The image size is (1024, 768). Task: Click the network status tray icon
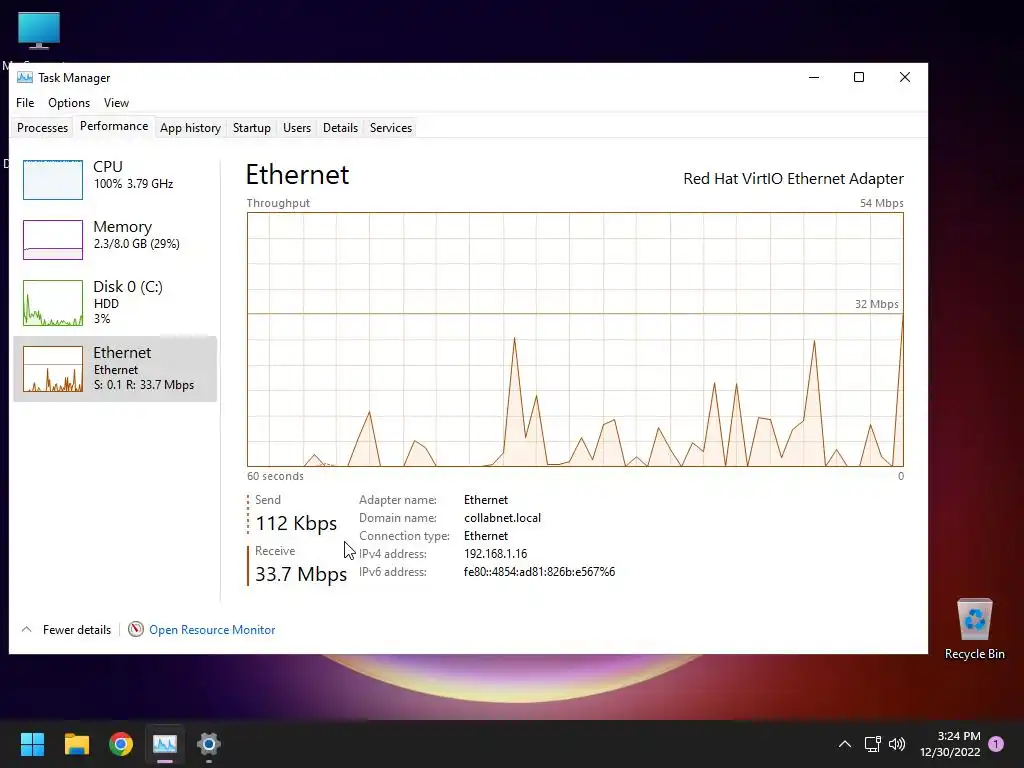coord(872,744)
